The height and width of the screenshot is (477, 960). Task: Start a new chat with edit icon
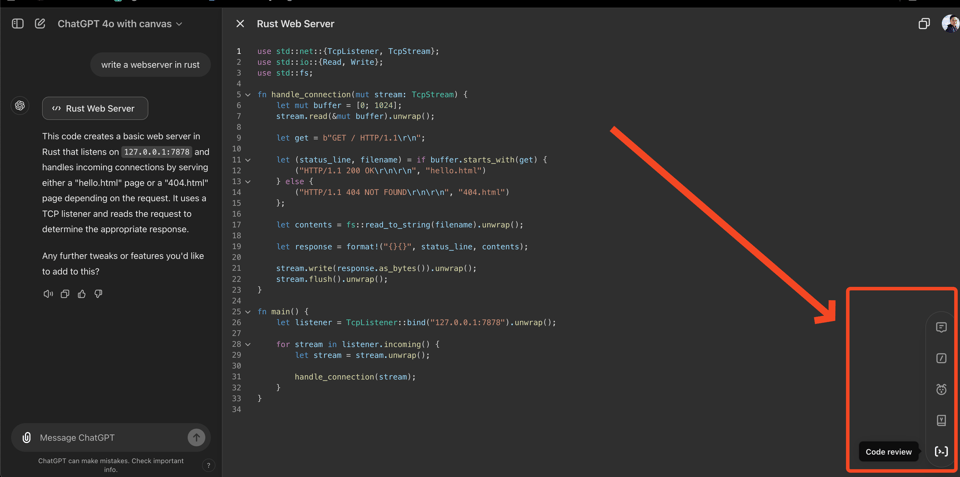tap(40, 24)
